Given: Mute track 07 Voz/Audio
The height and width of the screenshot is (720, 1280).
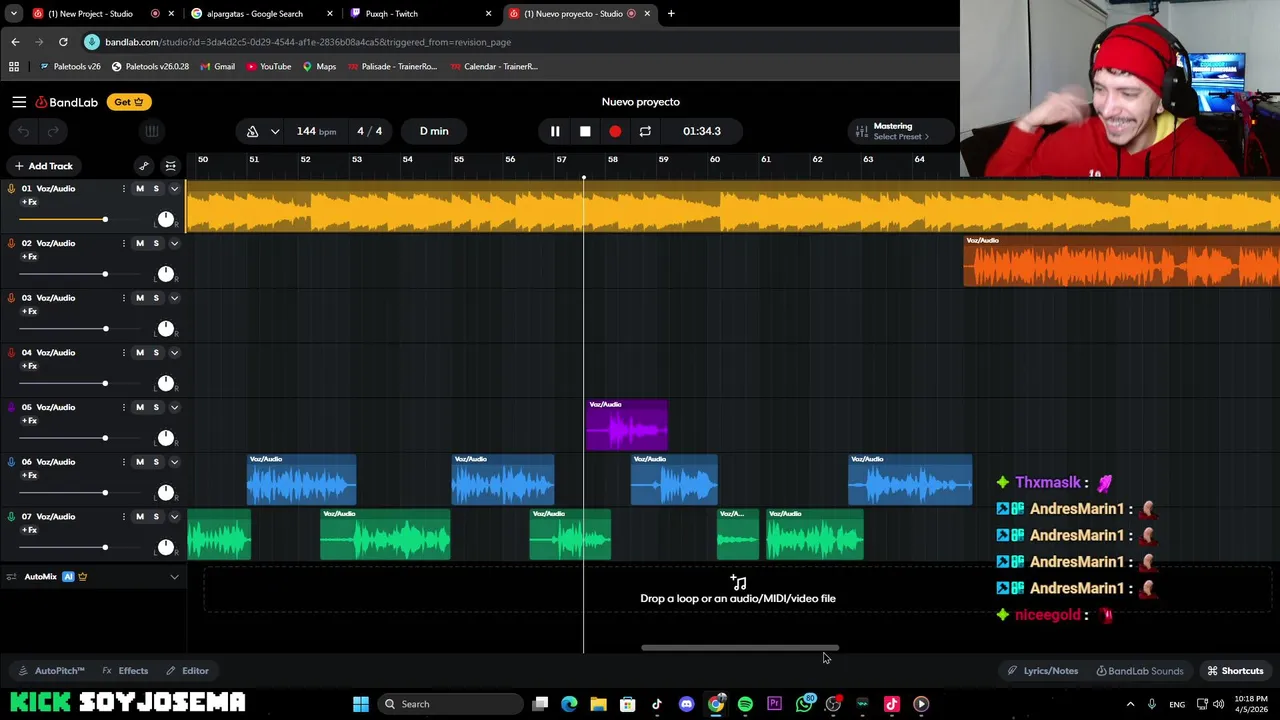Looking at the screenshot, I should (140, 517).
